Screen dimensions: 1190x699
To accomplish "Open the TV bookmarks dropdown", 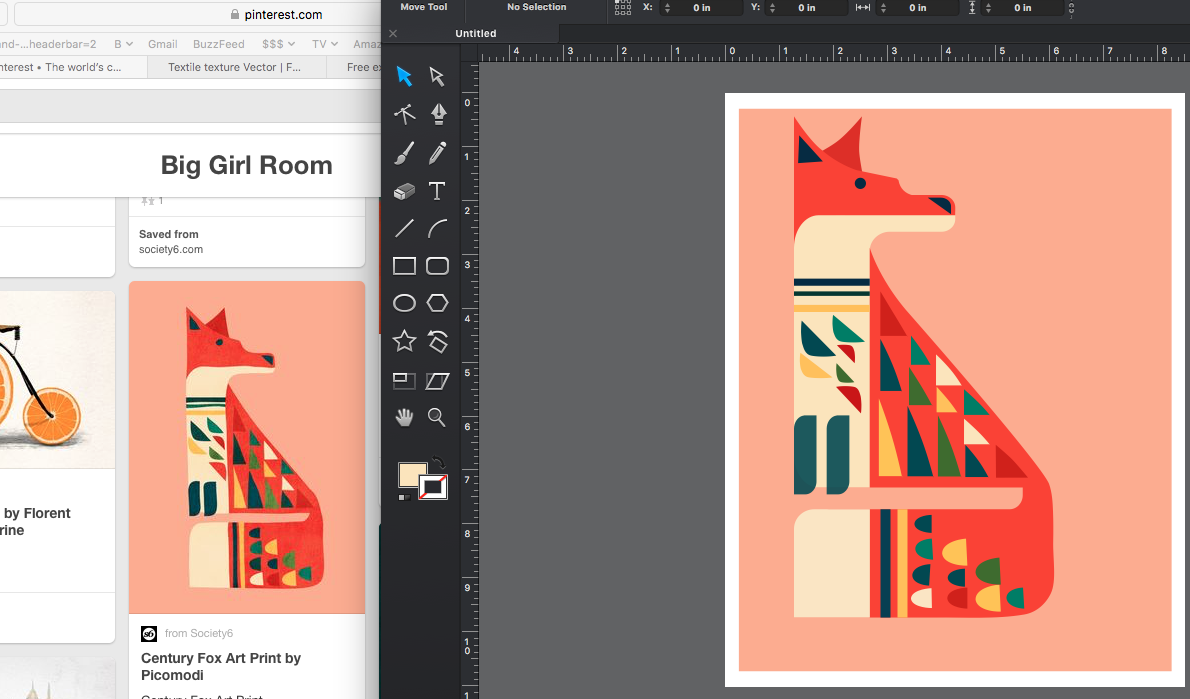I will tap(325, 44).
